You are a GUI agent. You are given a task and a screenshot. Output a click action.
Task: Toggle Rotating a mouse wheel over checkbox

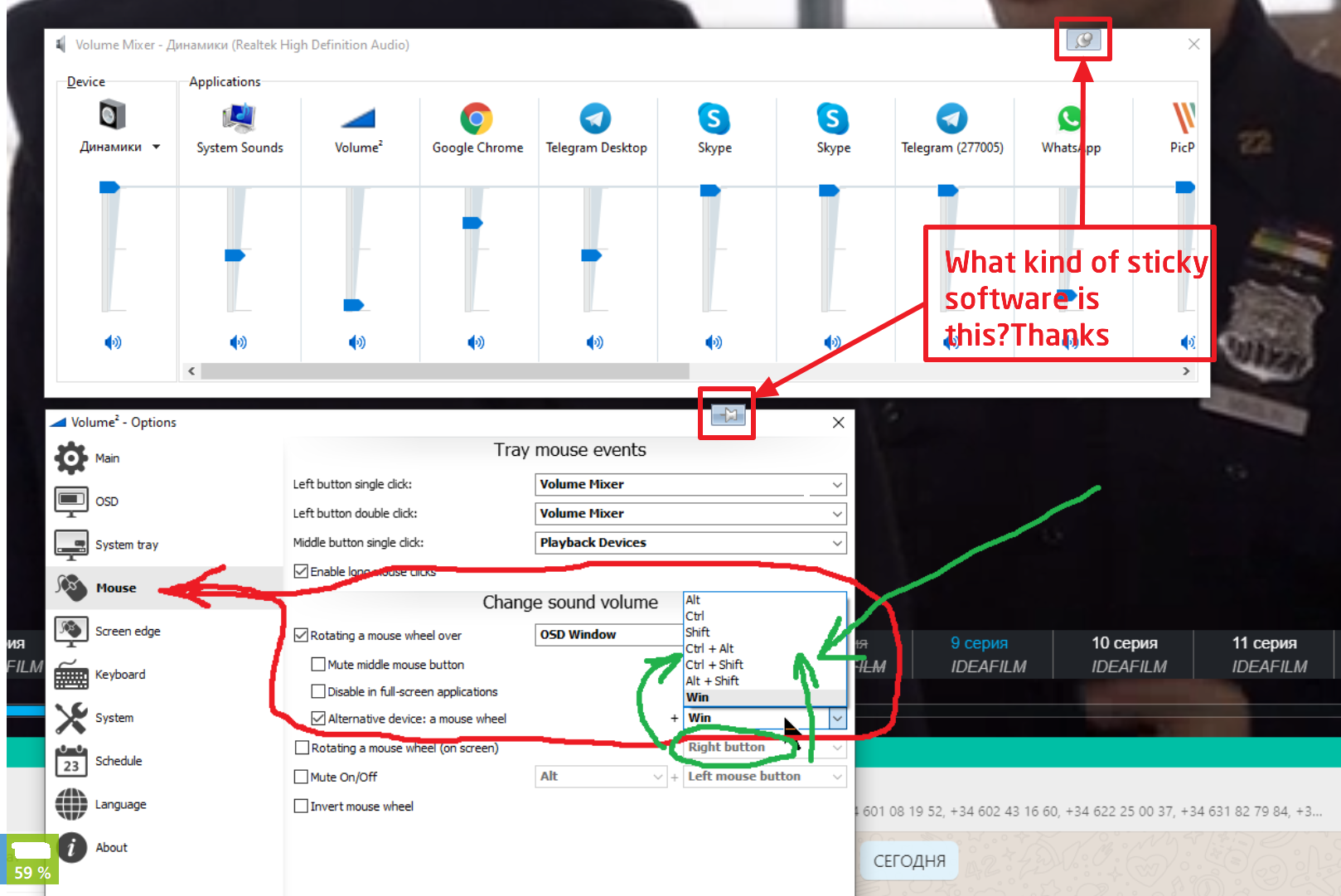302,635
